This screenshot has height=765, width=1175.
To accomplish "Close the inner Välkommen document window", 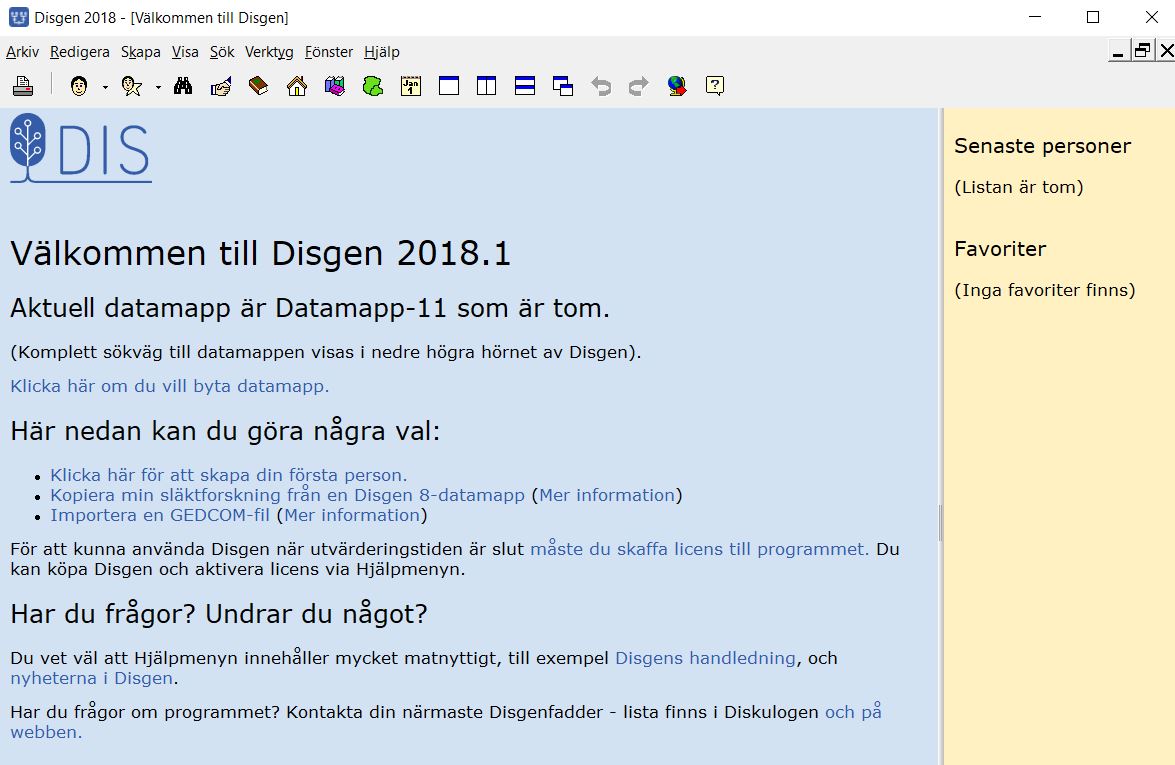I will 1166,52.
